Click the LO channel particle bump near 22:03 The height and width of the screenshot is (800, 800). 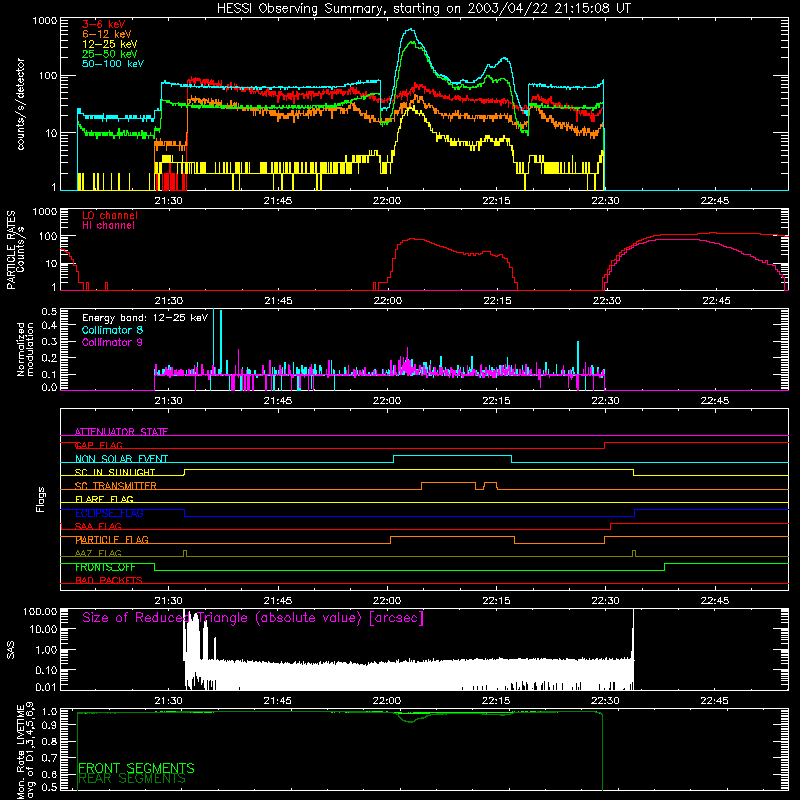click(414, 239)
